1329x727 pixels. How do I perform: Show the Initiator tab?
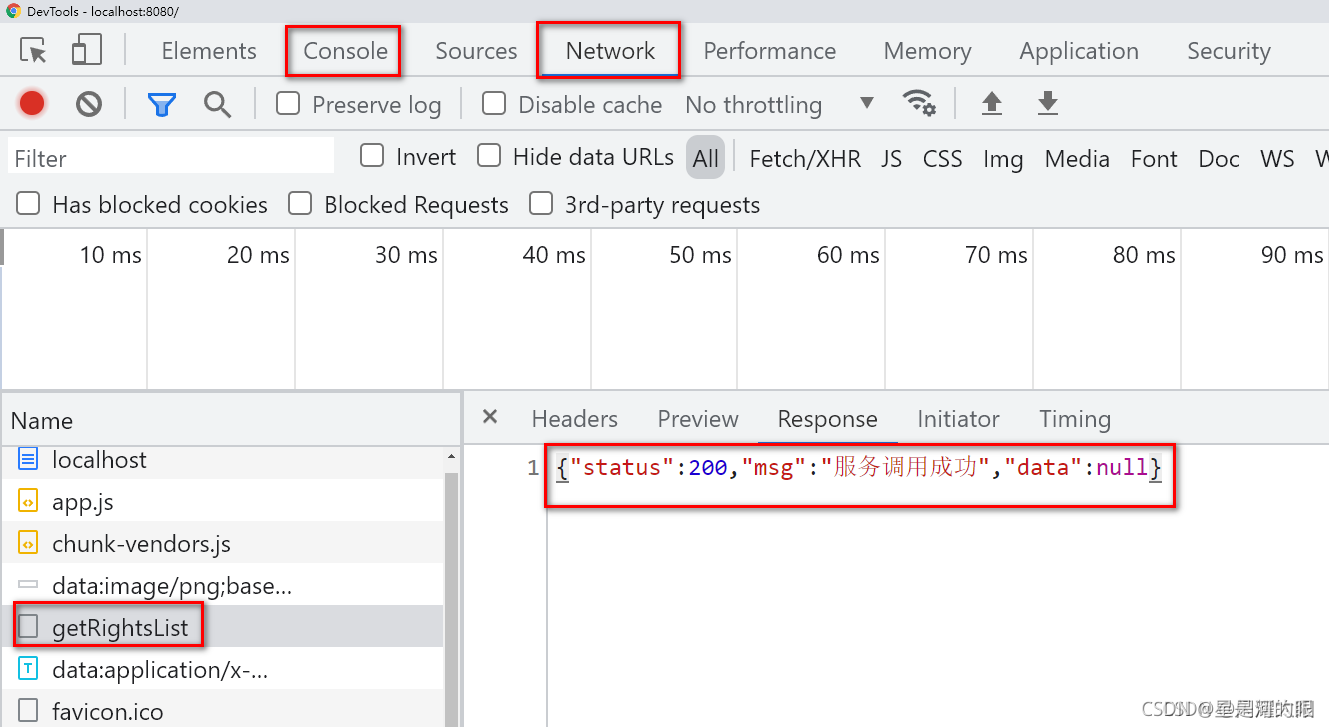(958, 419)
